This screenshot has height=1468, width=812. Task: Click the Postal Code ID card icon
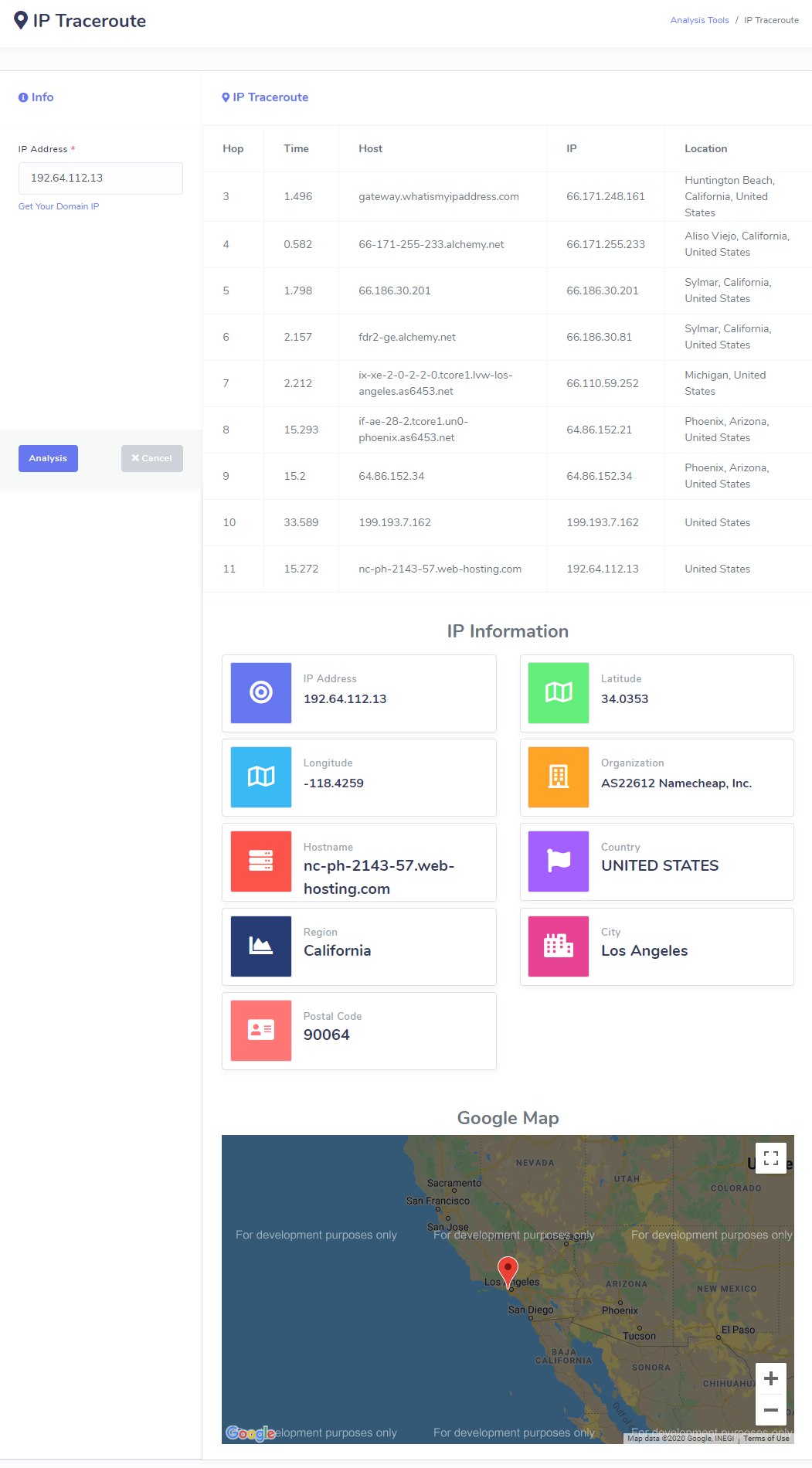click(x=261, y=1031)
